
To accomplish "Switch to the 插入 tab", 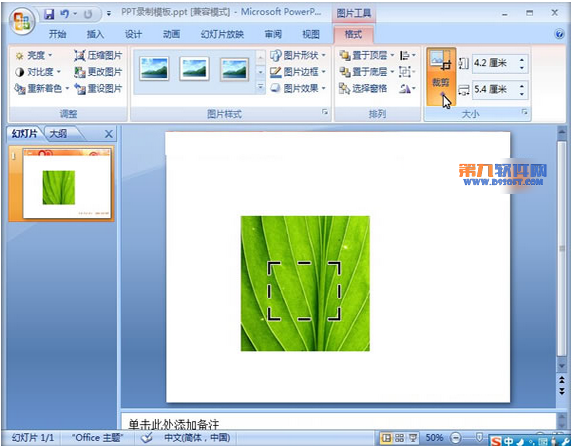I will click(95, 34).
